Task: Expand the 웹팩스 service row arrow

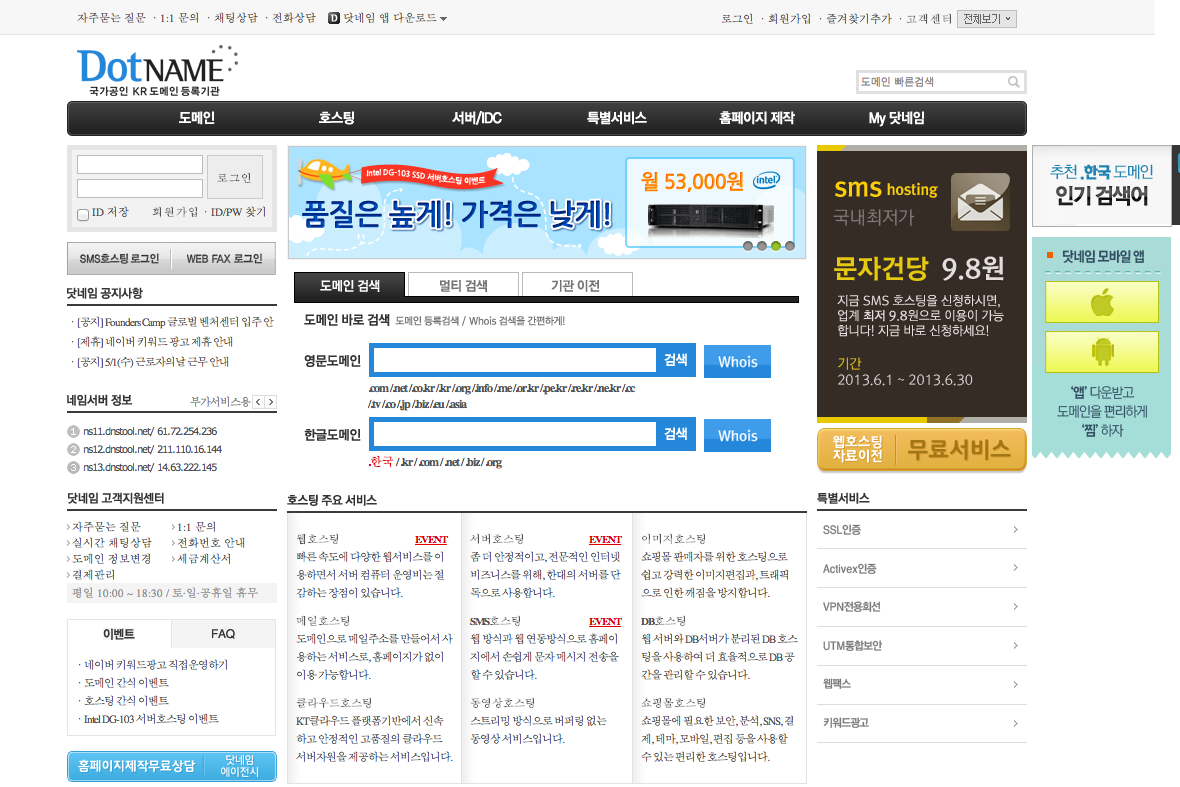Action: [x=1015, y=684]
